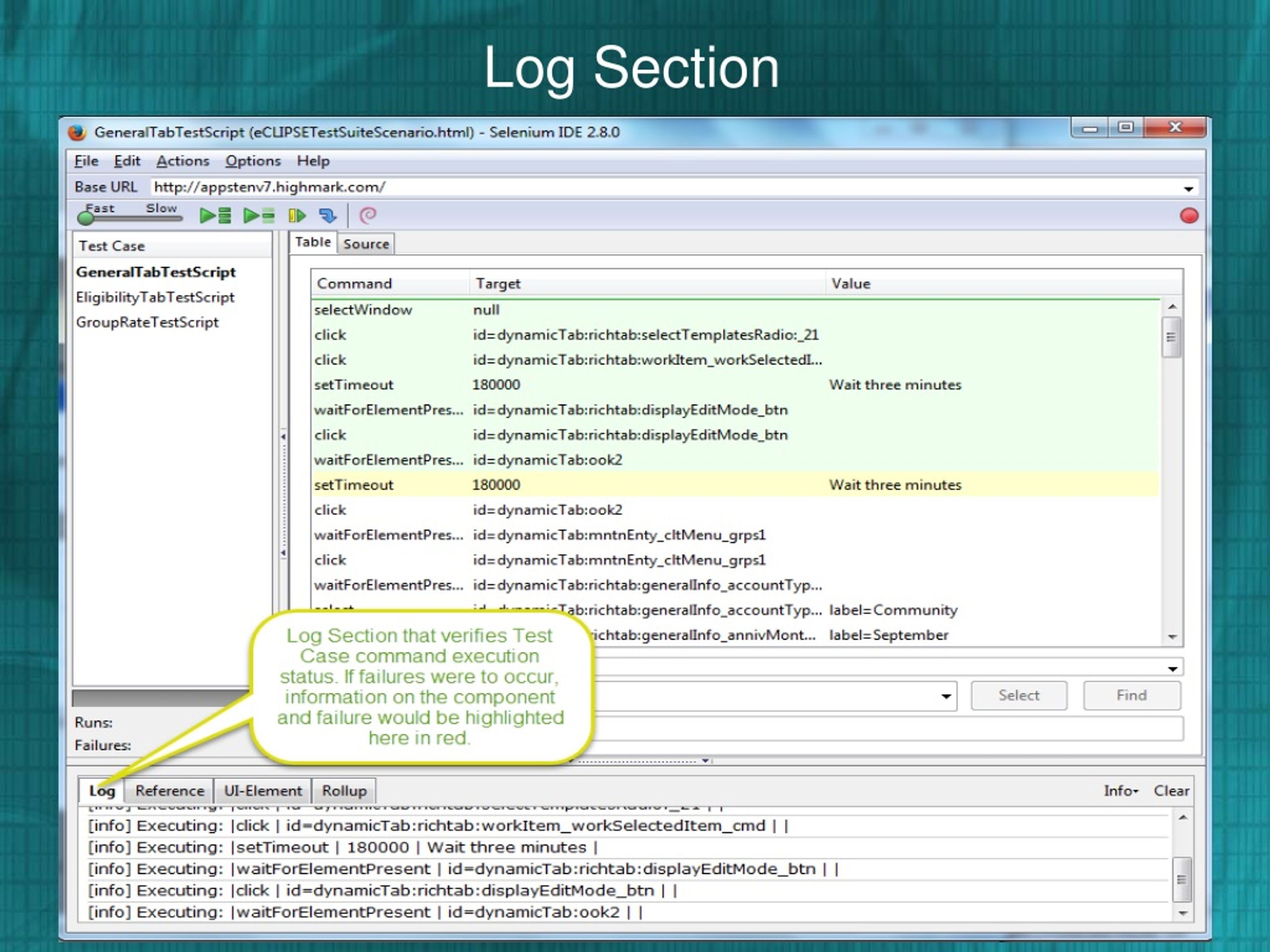Click label=September value cell
Image resolution: width=1270 pixels, height=952 pixels.
(x=888, y=635)
